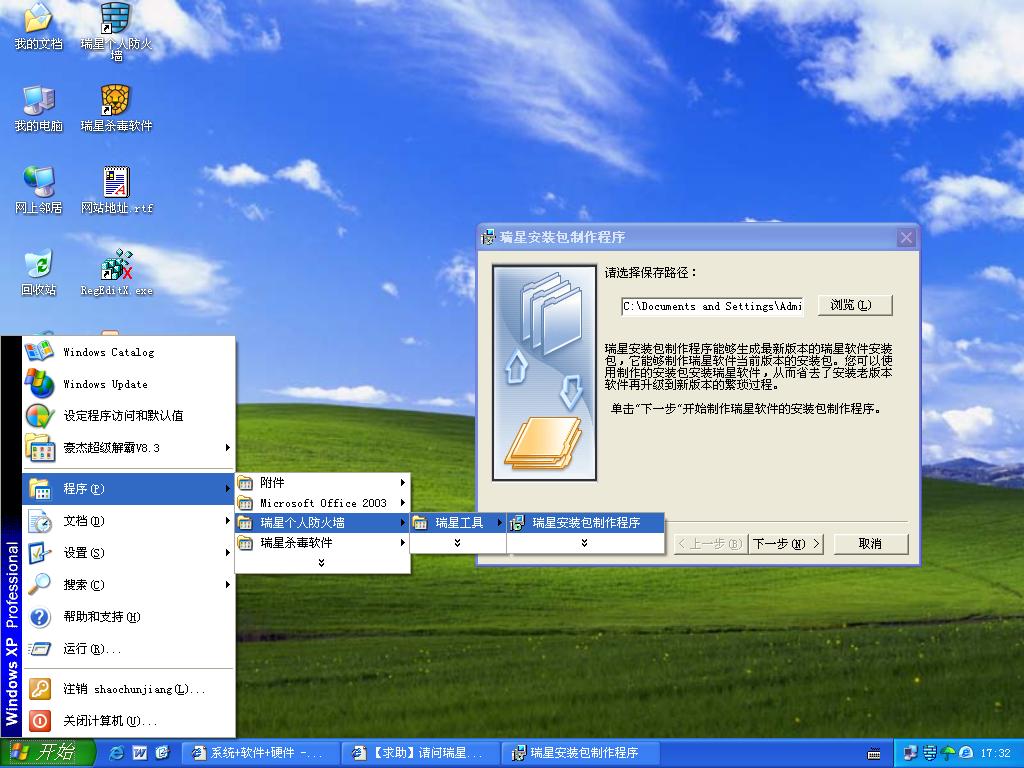Click the 关闭计算机 red power icon
The width and height of the screenshot is (1024, 768).
pos(40,721)
